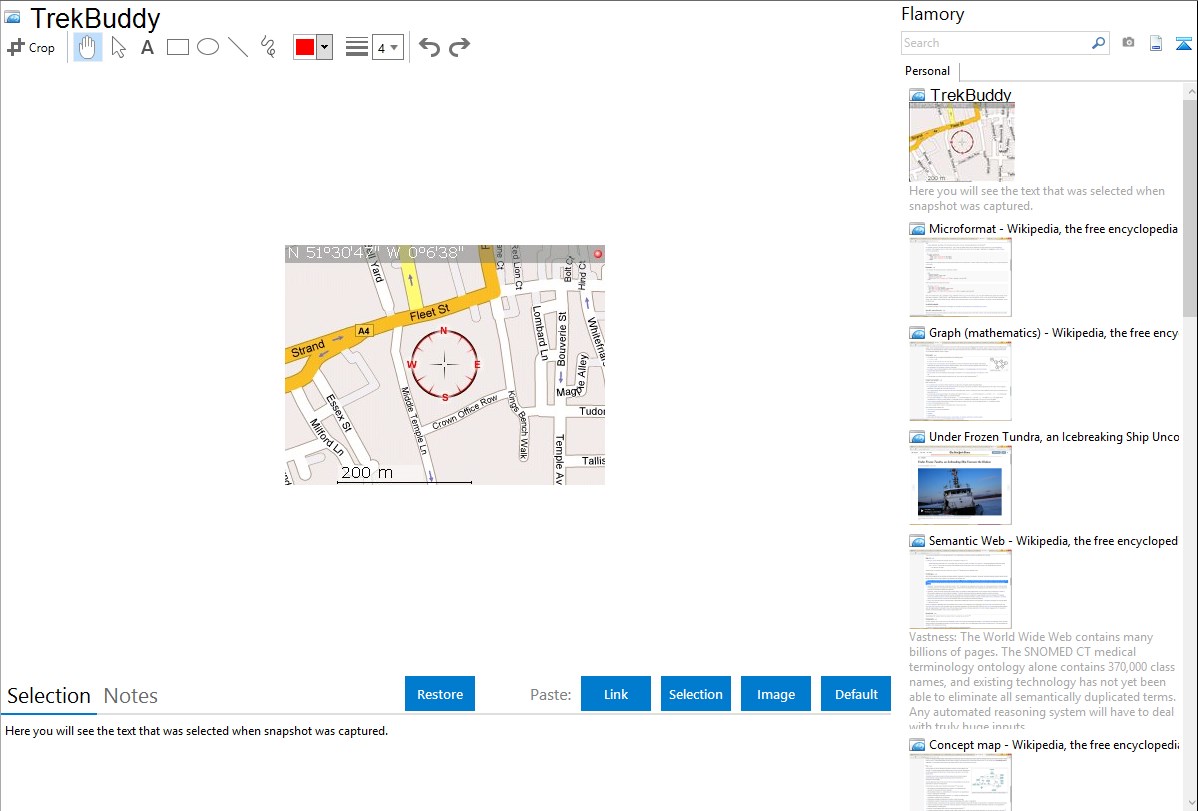Click the Vastness description text under Semantic Web

click(1043, 681)
